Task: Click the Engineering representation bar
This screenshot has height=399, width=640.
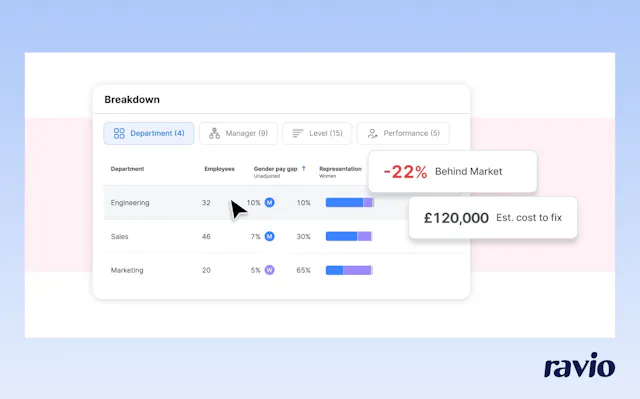Action: tap(349, 202)
